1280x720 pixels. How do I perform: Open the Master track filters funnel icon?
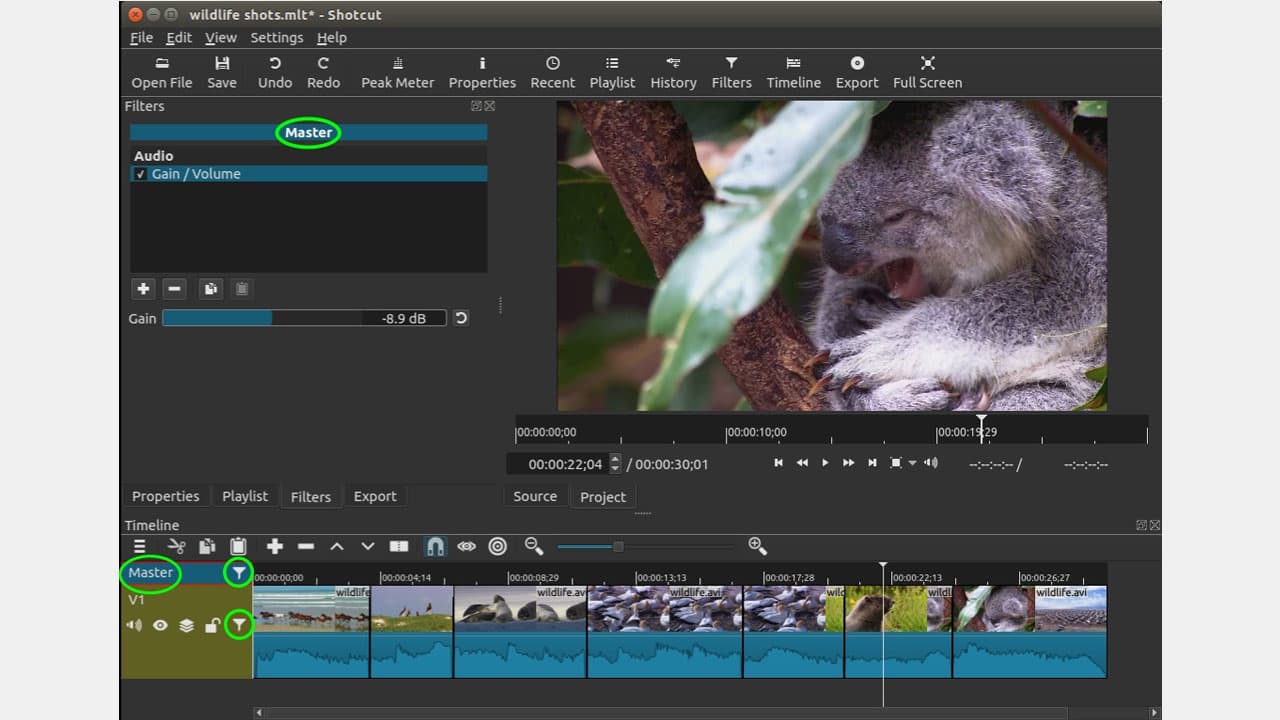[238, 573]
